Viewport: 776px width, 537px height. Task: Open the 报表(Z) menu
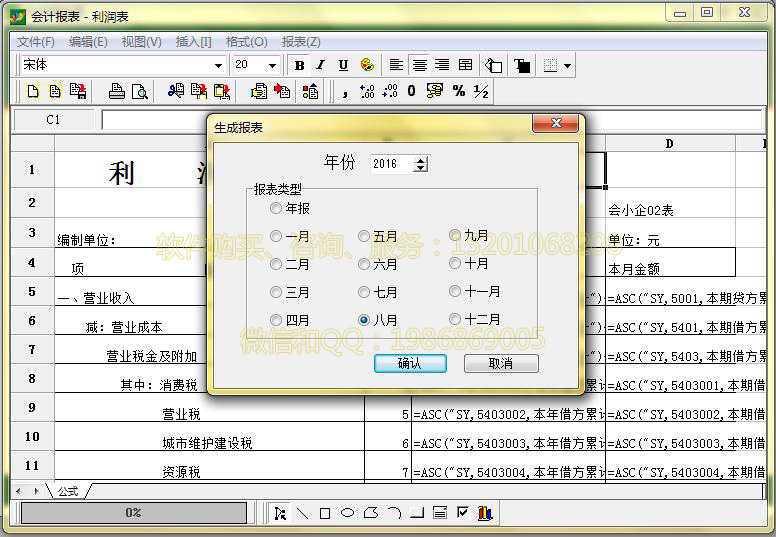pyautogui.click(x=301, y=42)
